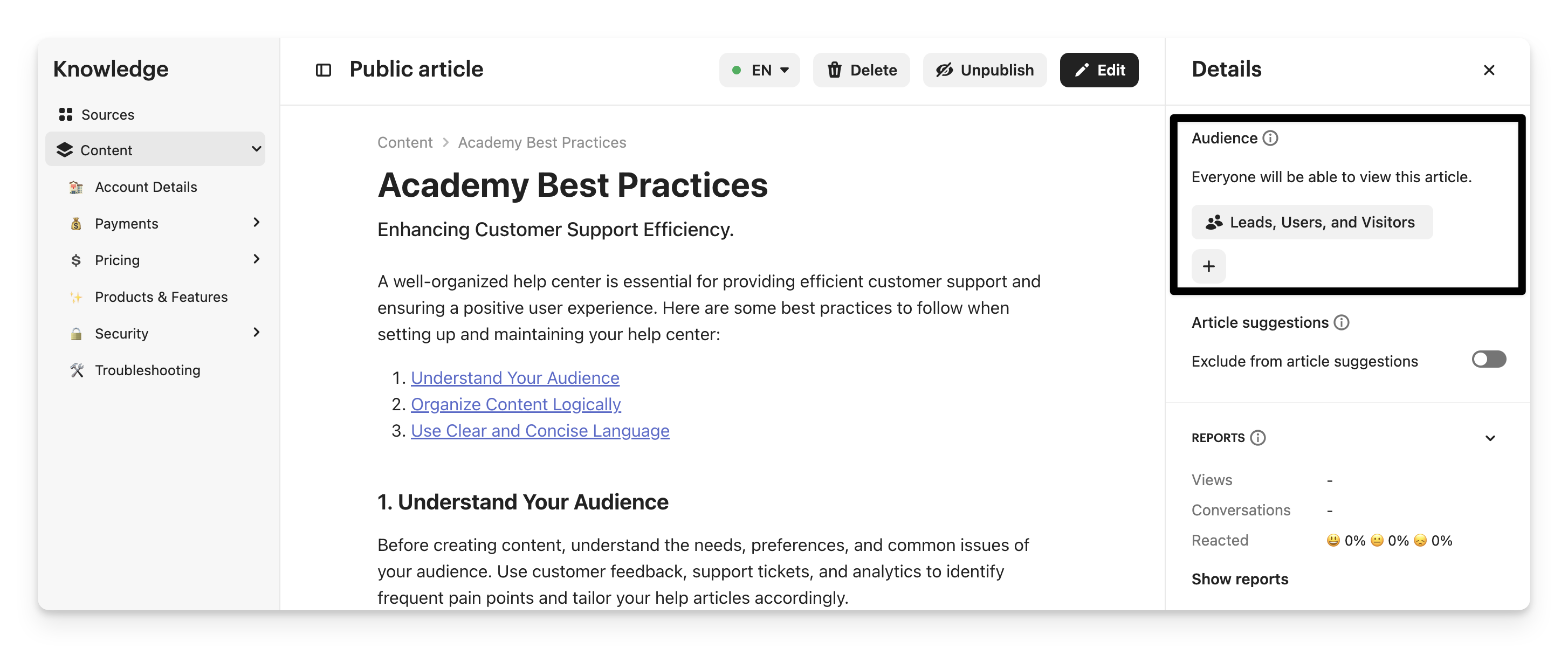This screenshot has height=648, width=1568.
Task: Click the Troubleshooting tools icon
Action: tap(77, 370)
